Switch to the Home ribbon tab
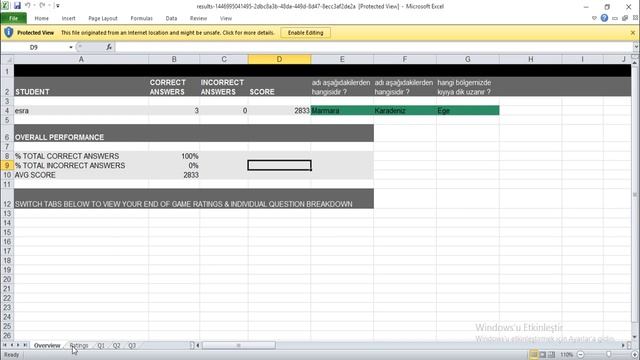 point(42,18)
